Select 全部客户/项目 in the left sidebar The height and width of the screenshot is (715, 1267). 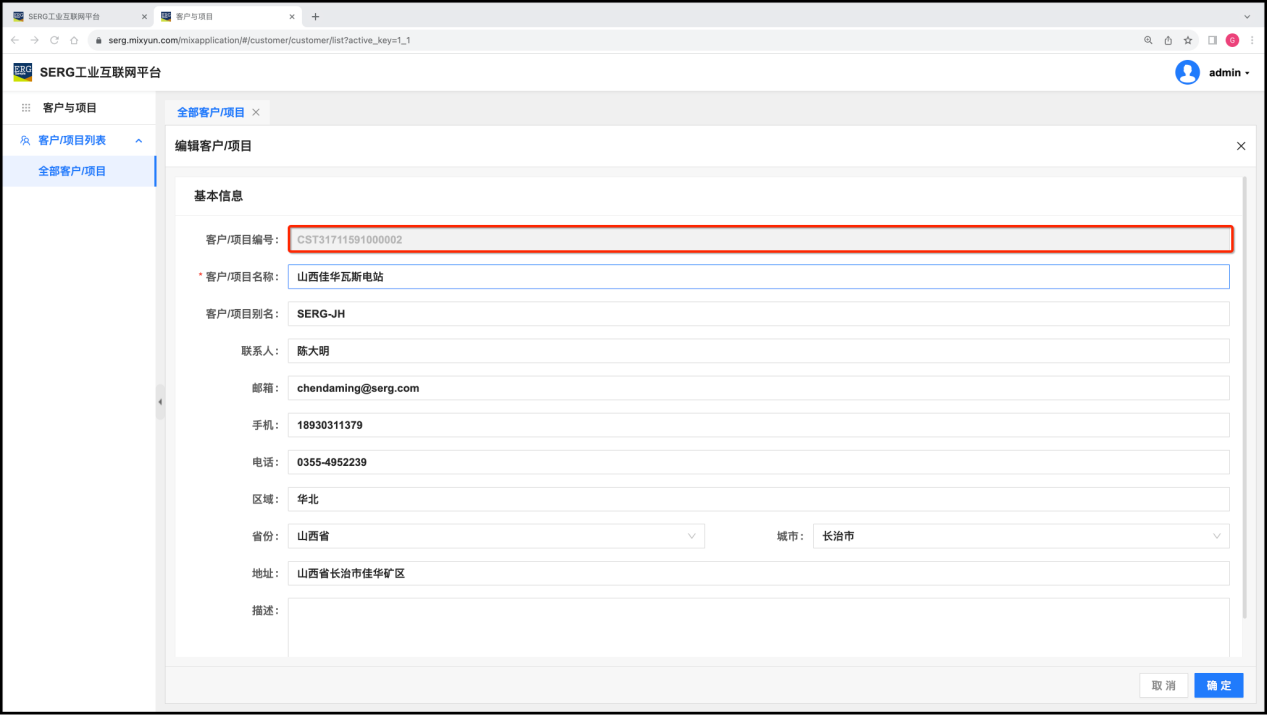(72, 171)
